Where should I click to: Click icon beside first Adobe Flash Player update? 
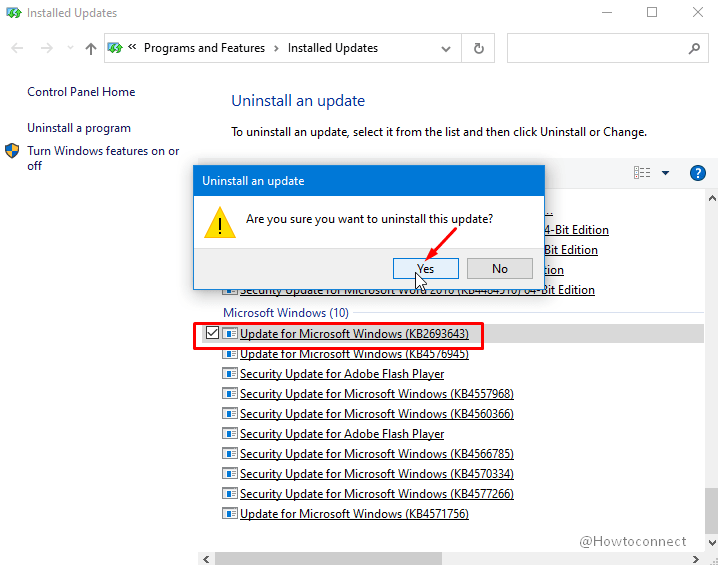[x=229, y=373]
